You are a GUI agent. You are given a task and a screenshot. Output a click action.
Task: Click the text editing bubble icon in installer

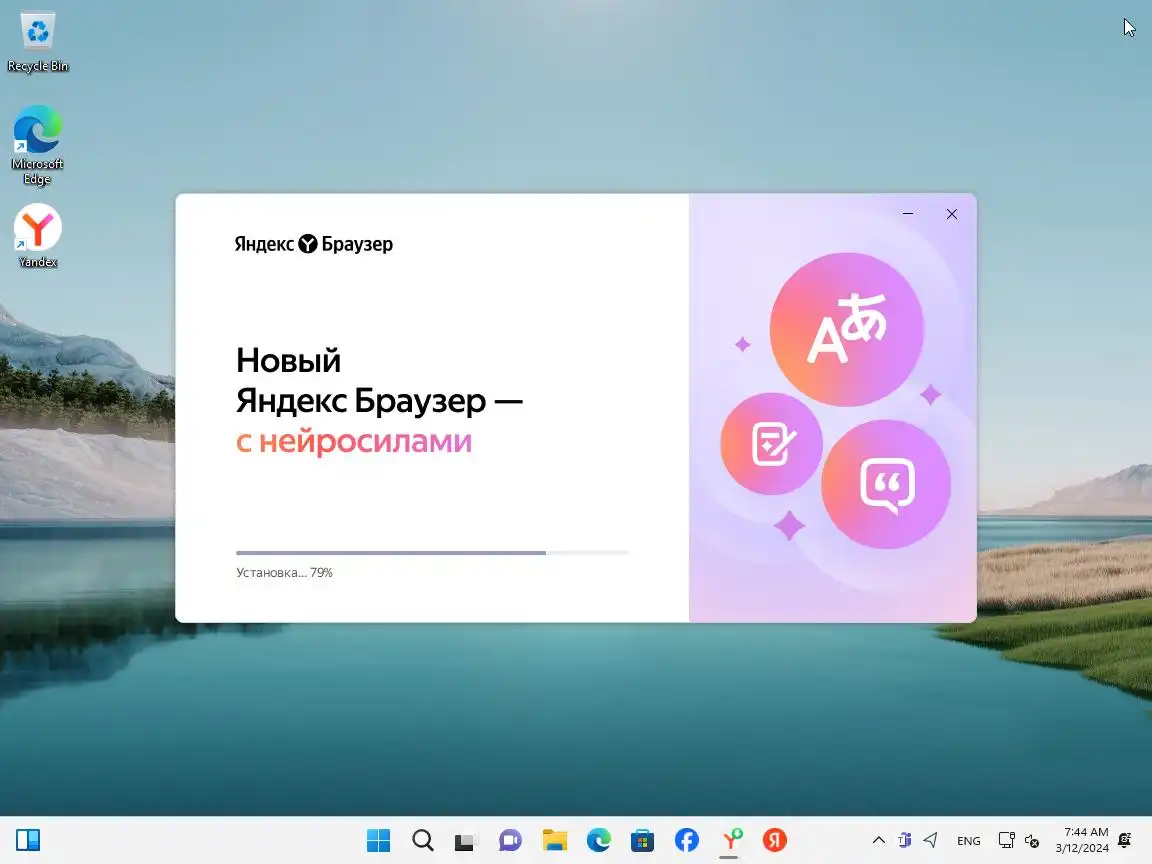[771, 444]
